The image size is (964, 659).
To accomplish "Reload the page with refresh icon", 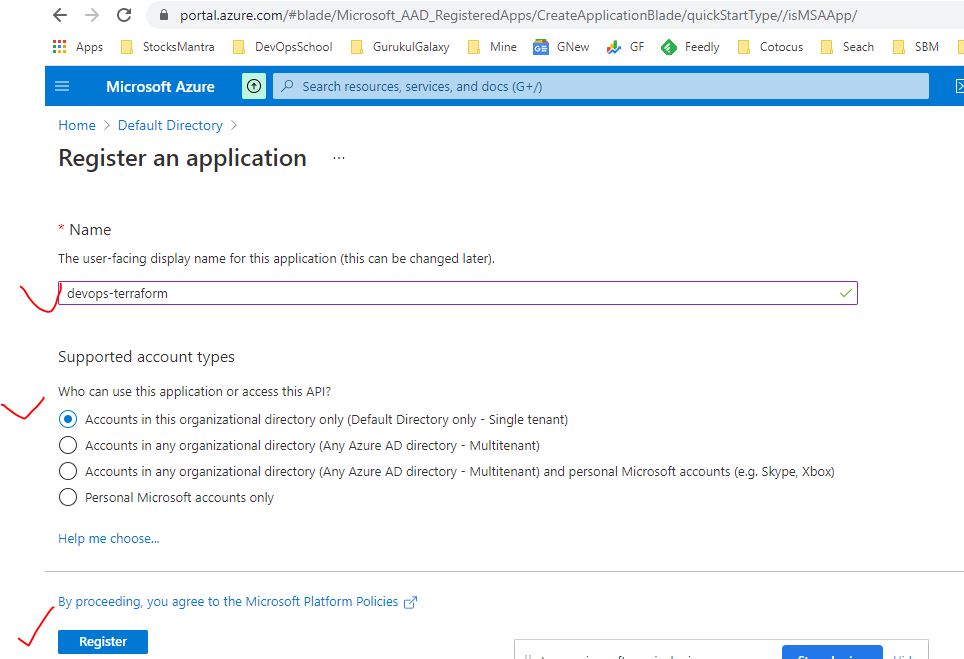I will click(x=124, y=16).
